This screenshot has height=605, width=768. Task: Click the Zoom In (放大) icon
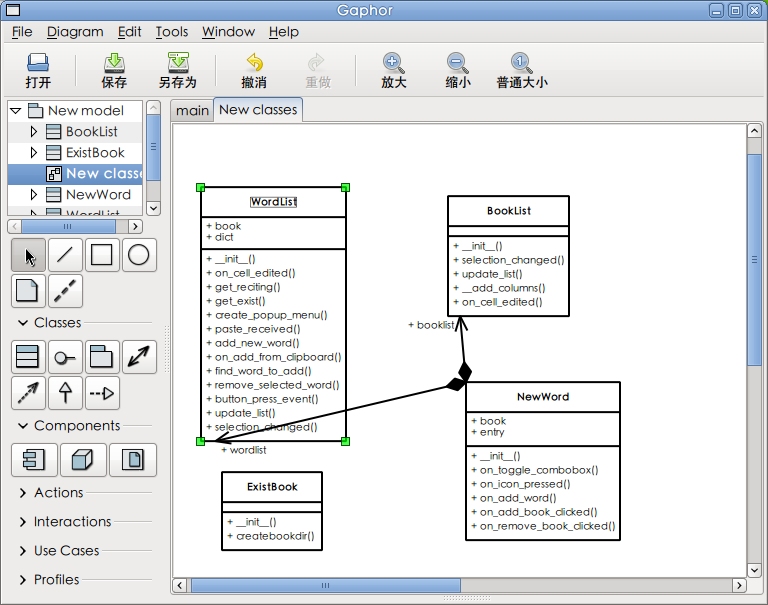tap(394, 70)
